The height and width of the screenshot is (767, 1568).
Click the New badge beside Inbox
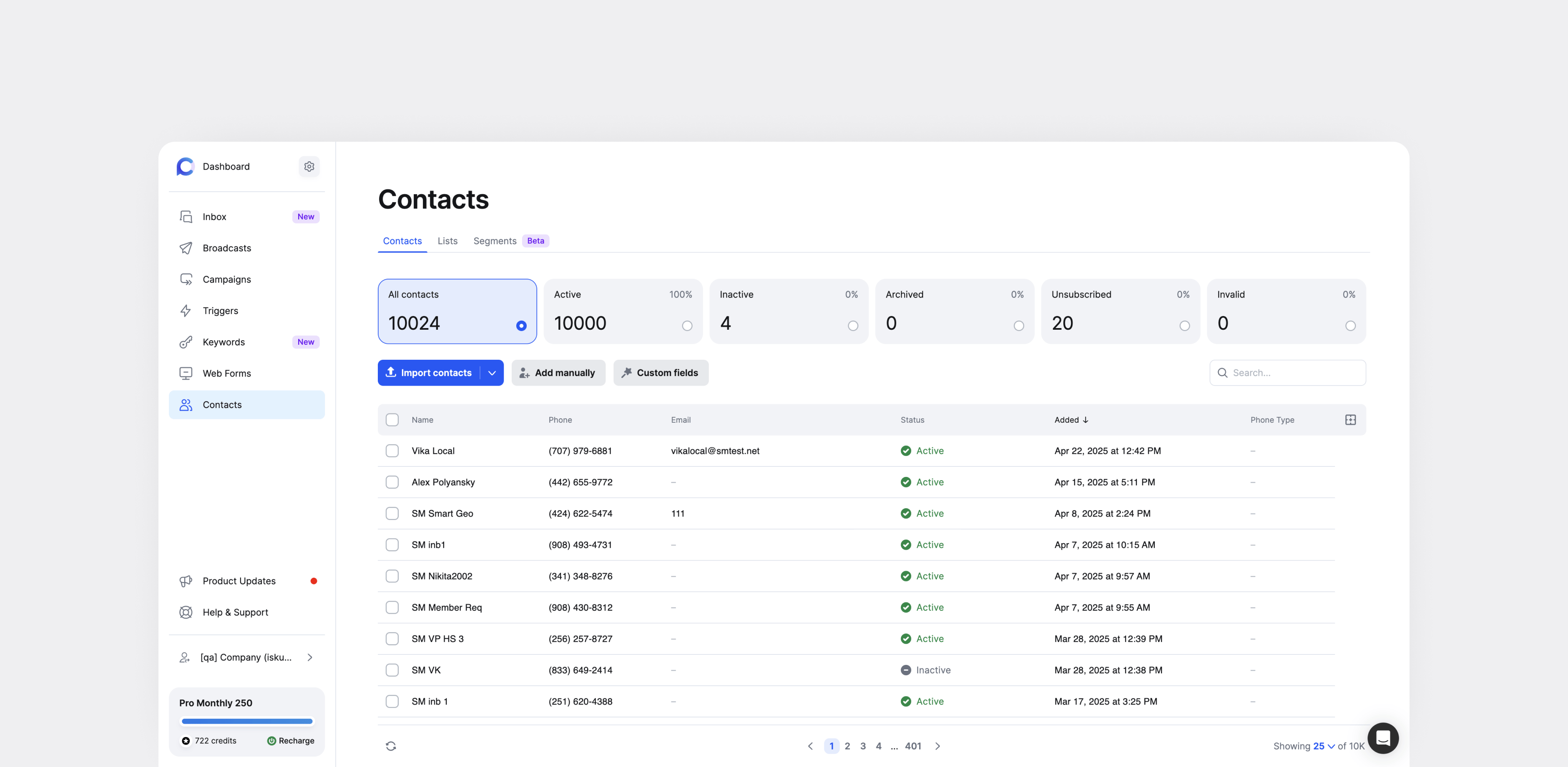[x=306, y=216]
